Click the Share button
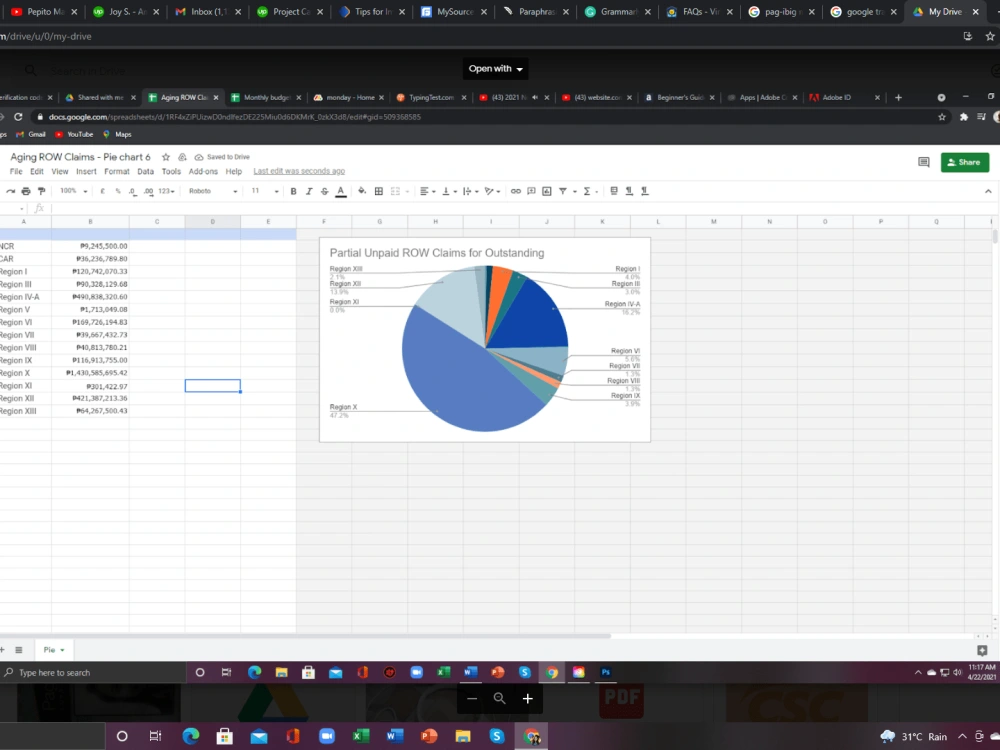1000x750 pixels. pos(965,162)
